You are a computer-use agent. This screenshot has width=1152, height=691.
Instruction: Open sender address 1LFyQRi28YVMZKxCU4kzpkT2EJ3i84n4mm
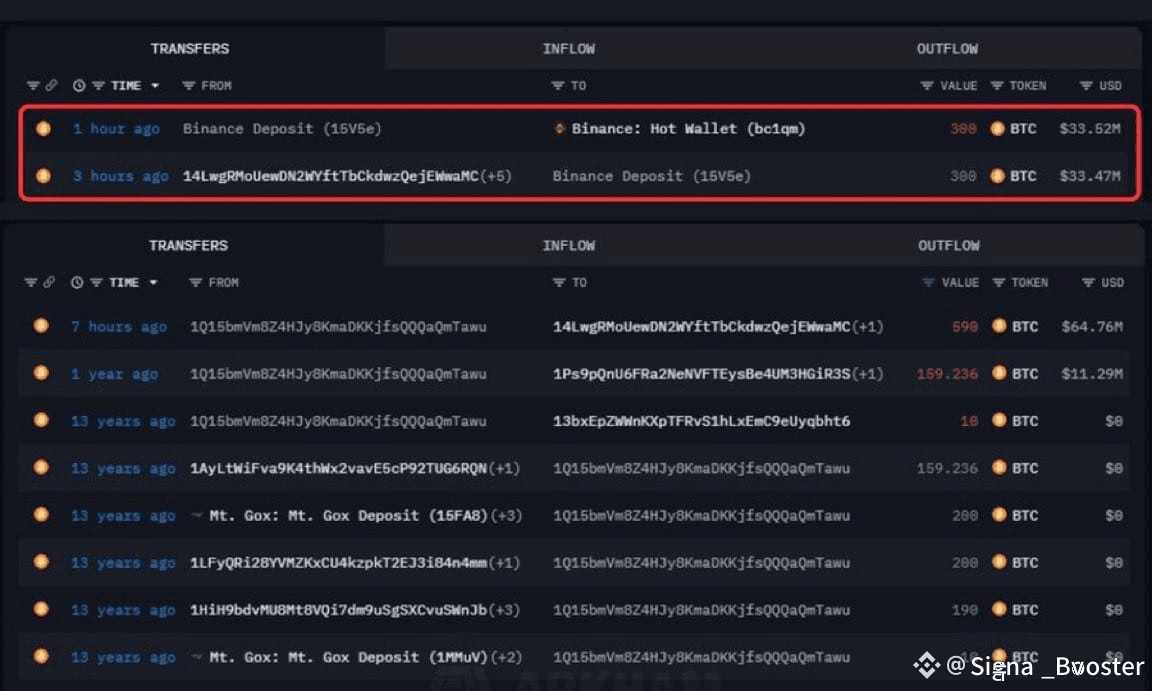point(339,562)
